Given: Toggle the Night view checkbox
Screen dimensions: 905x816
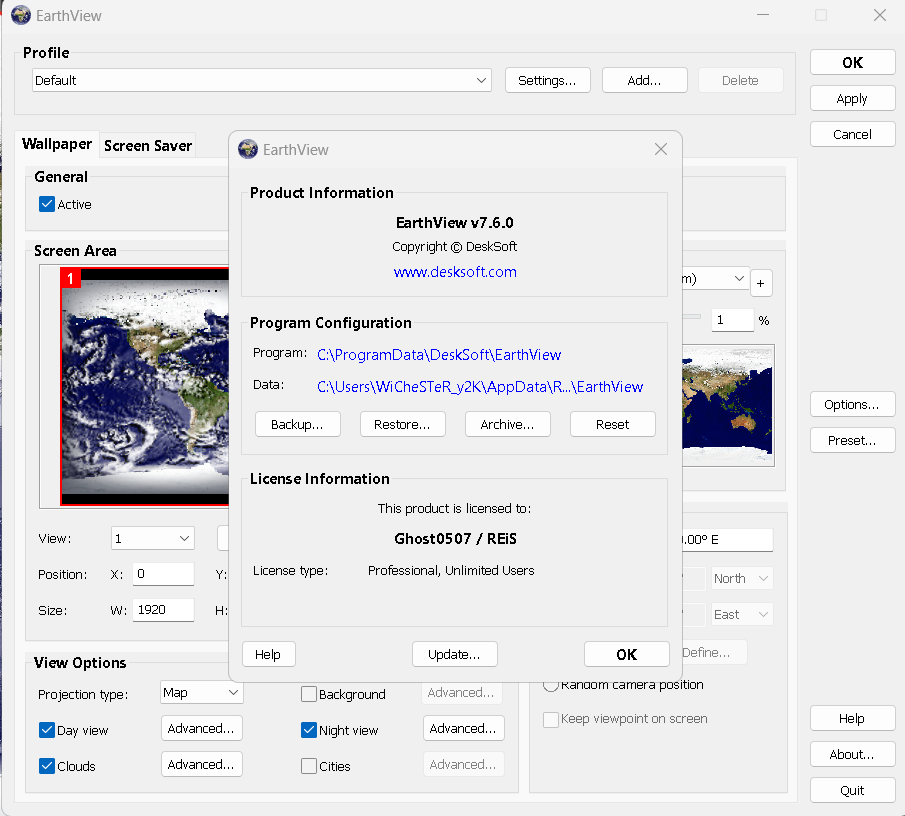Looking at the screenshot, I should (309, 730).
